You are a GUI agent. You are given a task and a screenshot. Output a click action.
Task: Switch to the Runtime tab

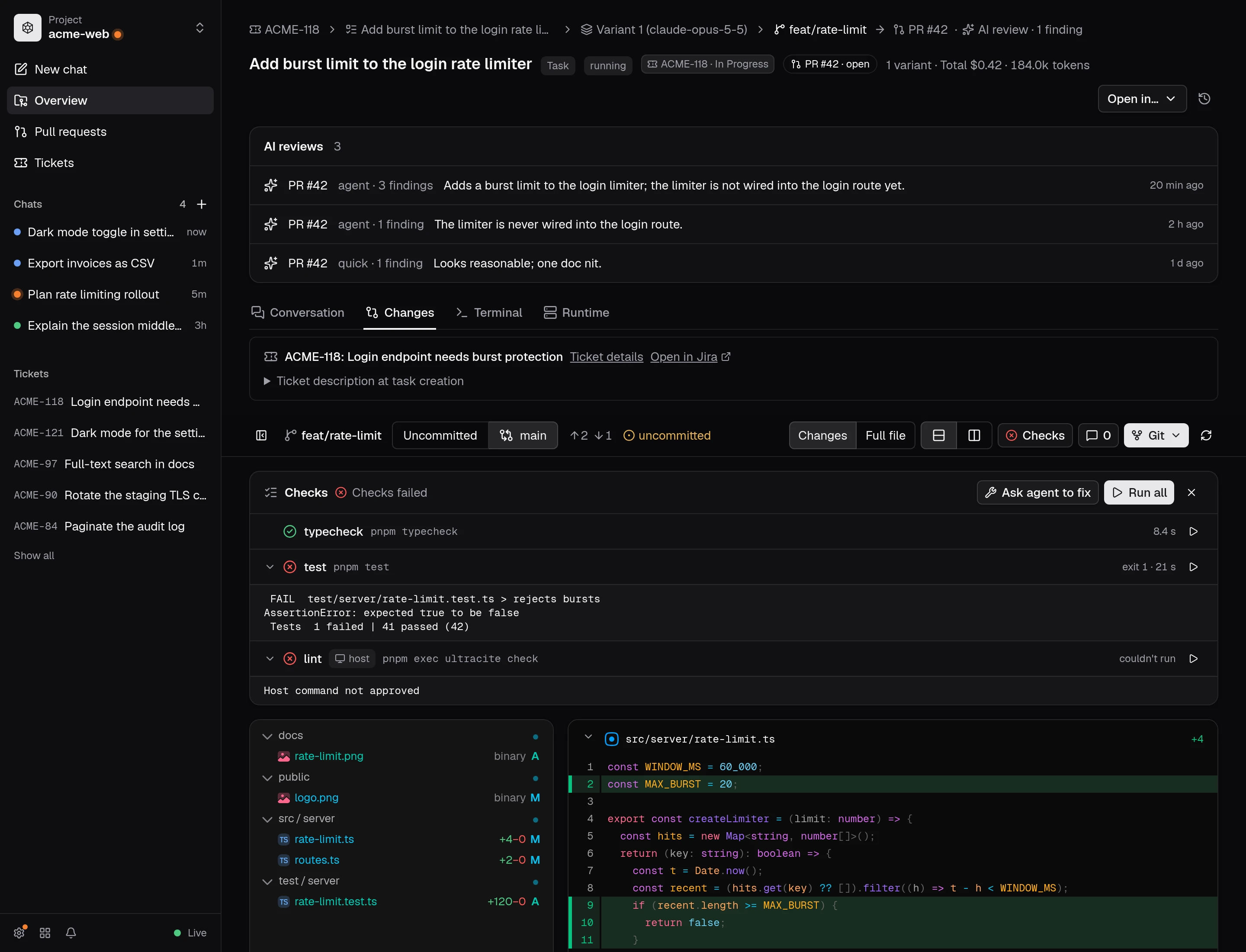click(x=576, y=312)
